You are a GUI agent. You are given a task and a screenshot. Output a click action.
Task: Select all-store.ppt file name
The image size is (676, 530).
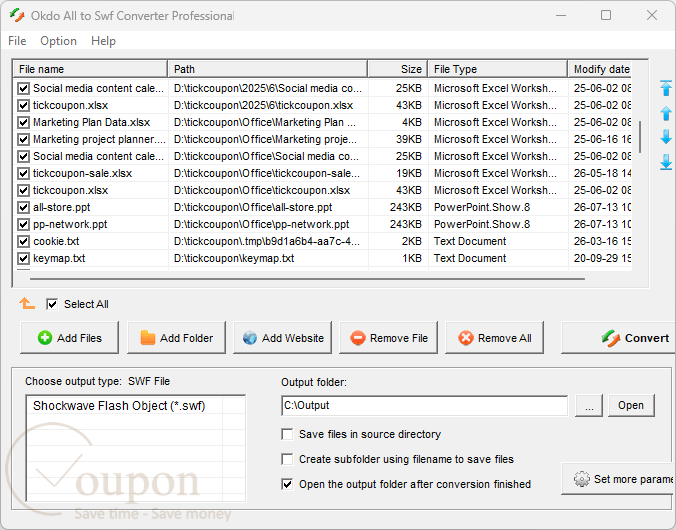tap(62, 207)
